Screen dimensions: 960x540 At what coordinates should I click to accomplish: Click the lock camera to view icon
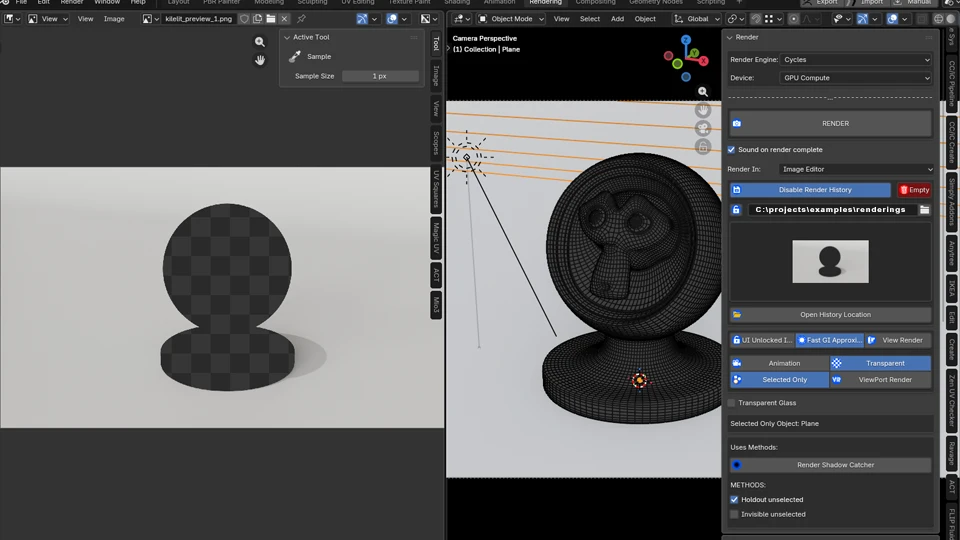[704, 147]
